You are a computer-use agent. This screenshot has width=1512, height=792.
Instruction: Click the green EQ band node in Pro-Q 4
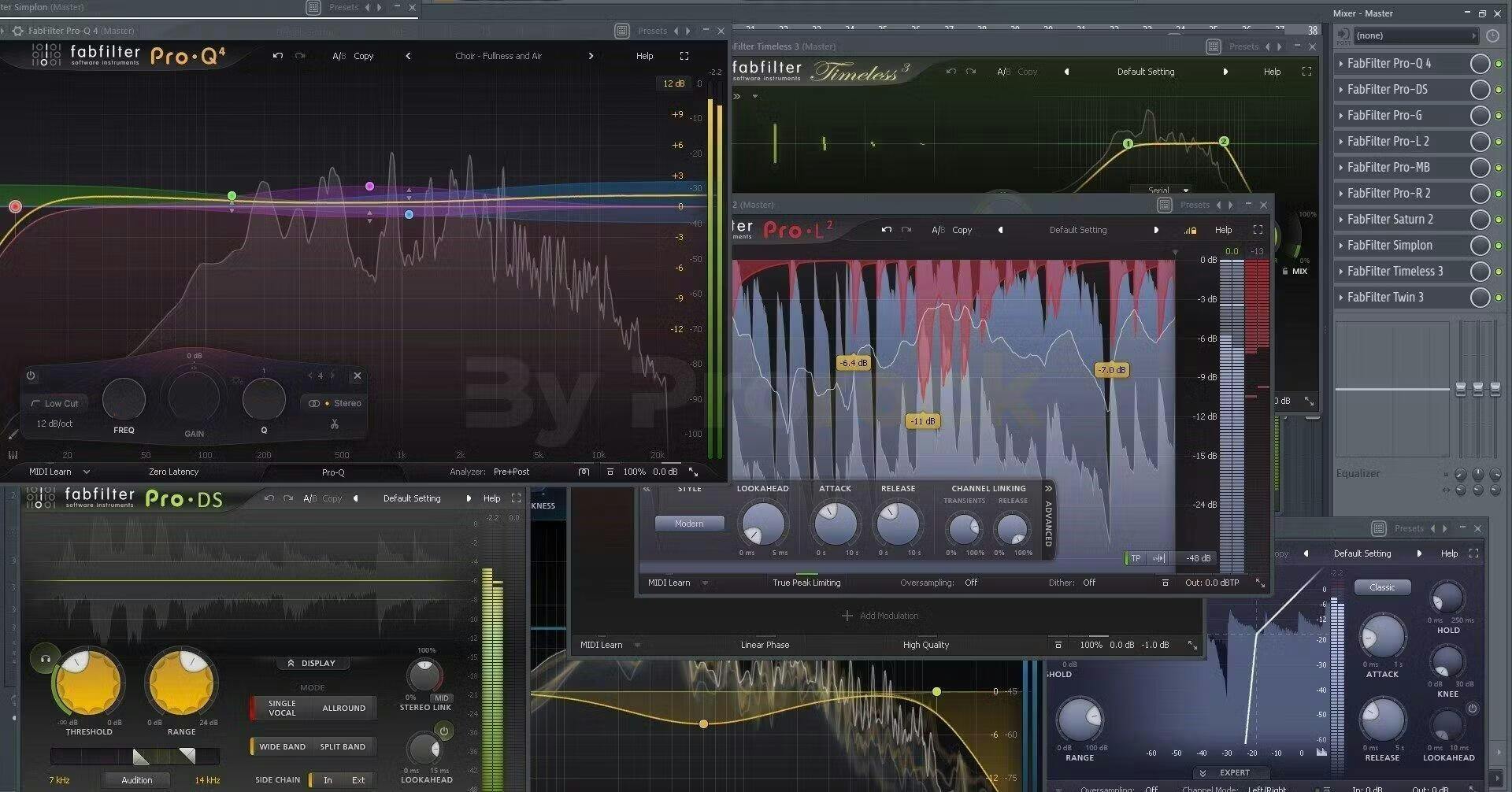(232, 195)
